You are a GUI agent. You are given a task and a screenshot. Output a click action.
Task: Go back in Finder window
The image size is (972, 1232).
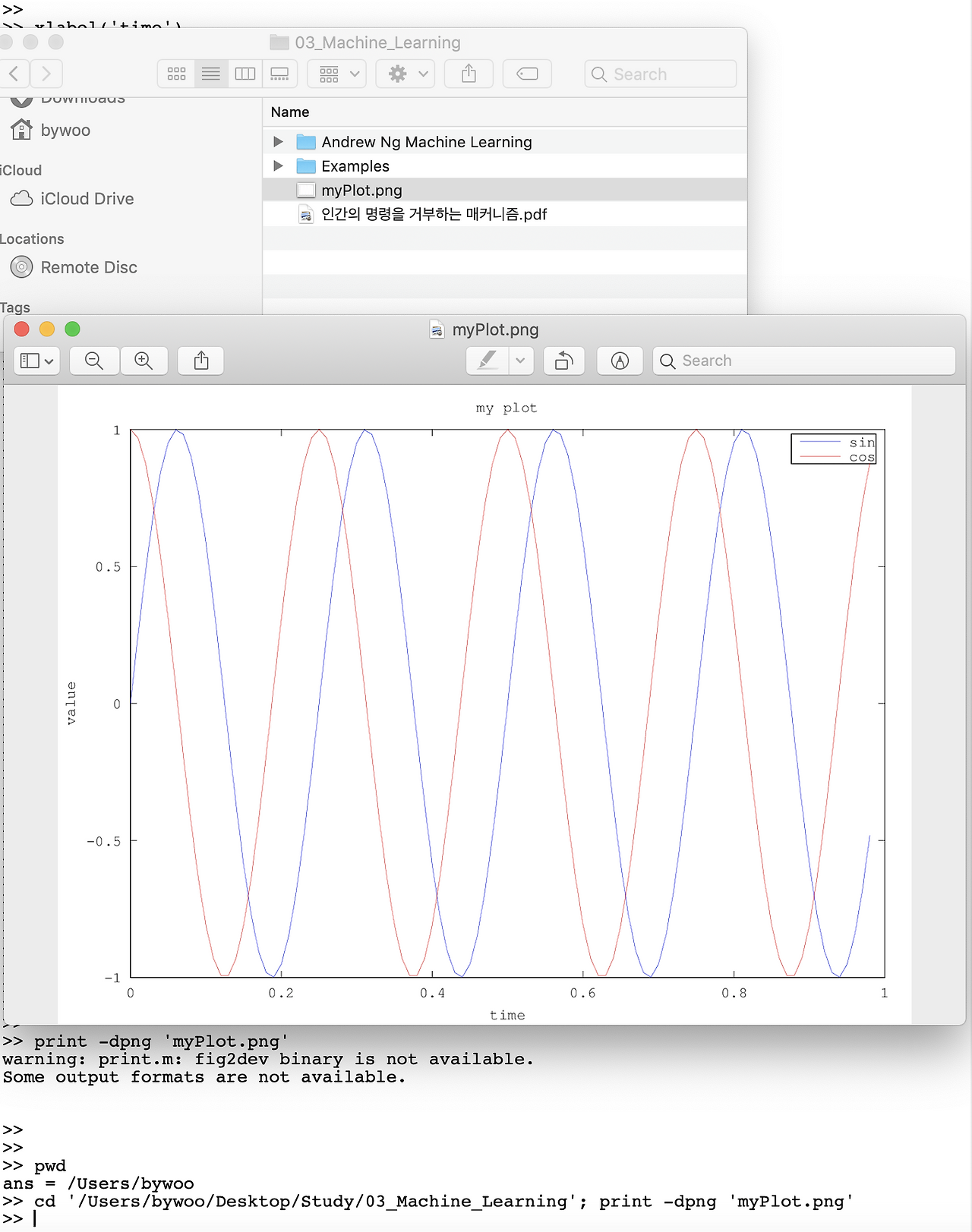(14, 74)
